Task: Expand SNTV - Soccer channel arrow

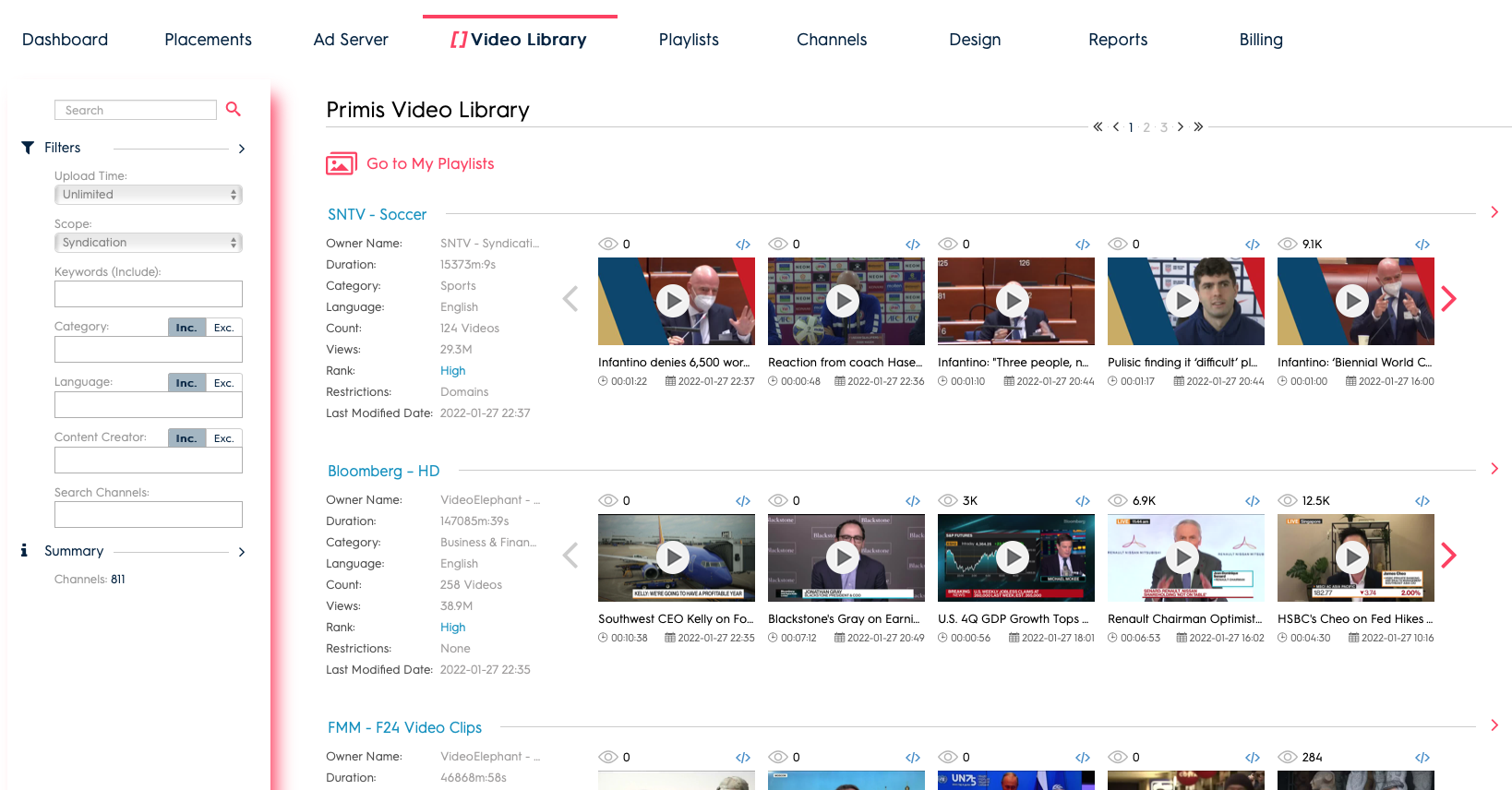Action: (x=1494, y=212)
